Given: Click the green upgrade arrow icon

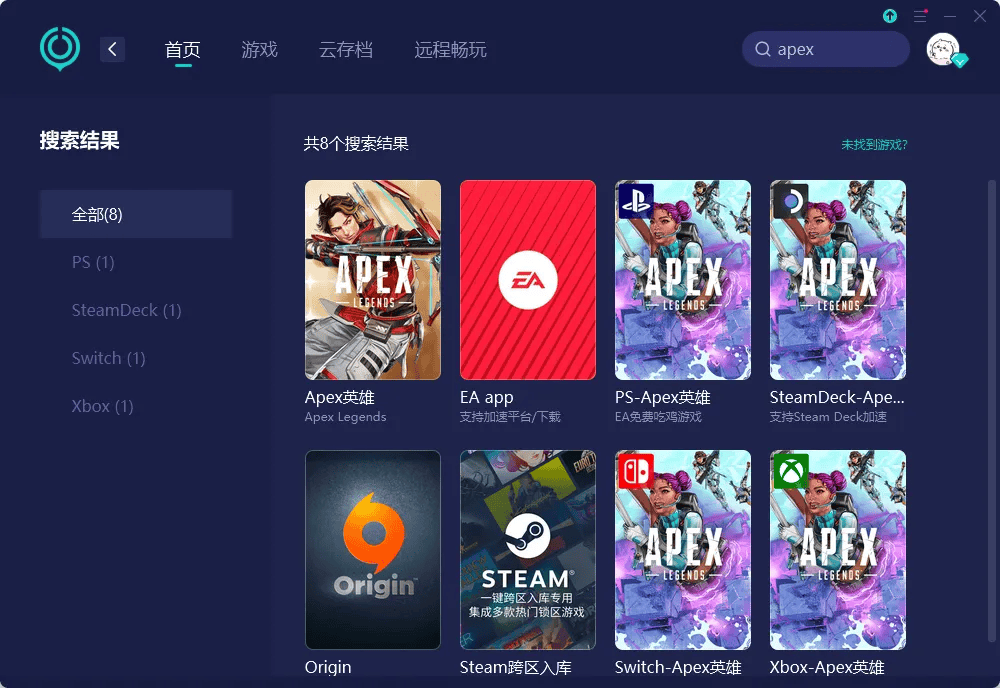Looking at the screenshot, I should click(x=890, y=16).
